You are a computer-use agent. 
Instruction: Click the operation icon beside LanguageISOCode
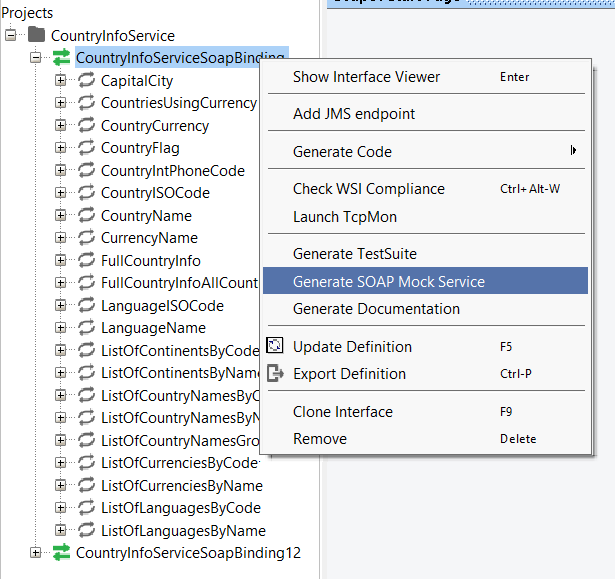[x=86, y=305]
